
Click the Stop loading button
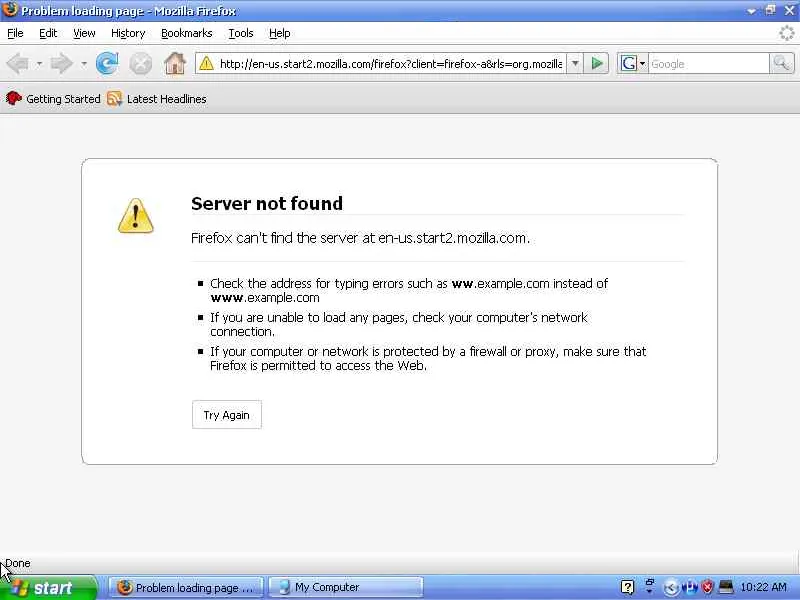click(x=140, y=64)
